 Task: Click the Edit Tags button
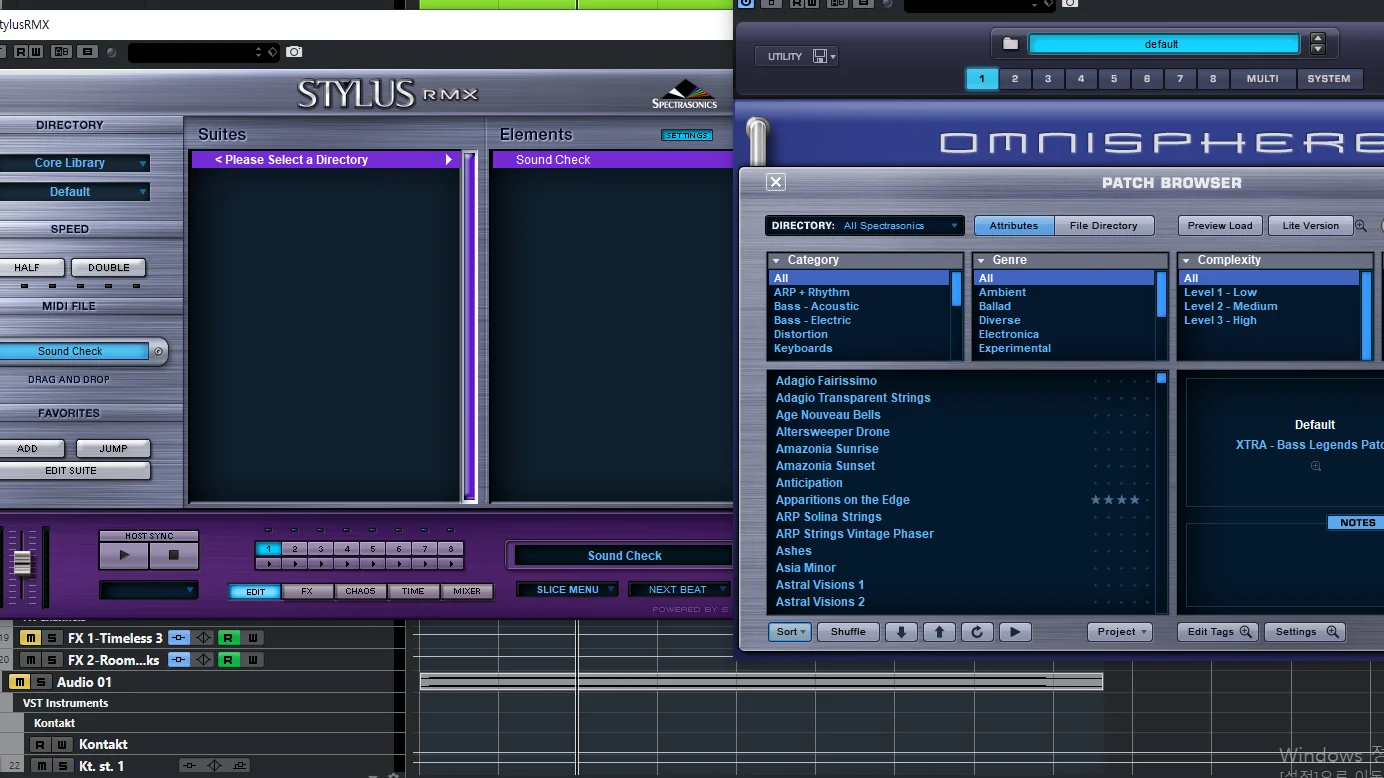click(x=1217, y=632)
